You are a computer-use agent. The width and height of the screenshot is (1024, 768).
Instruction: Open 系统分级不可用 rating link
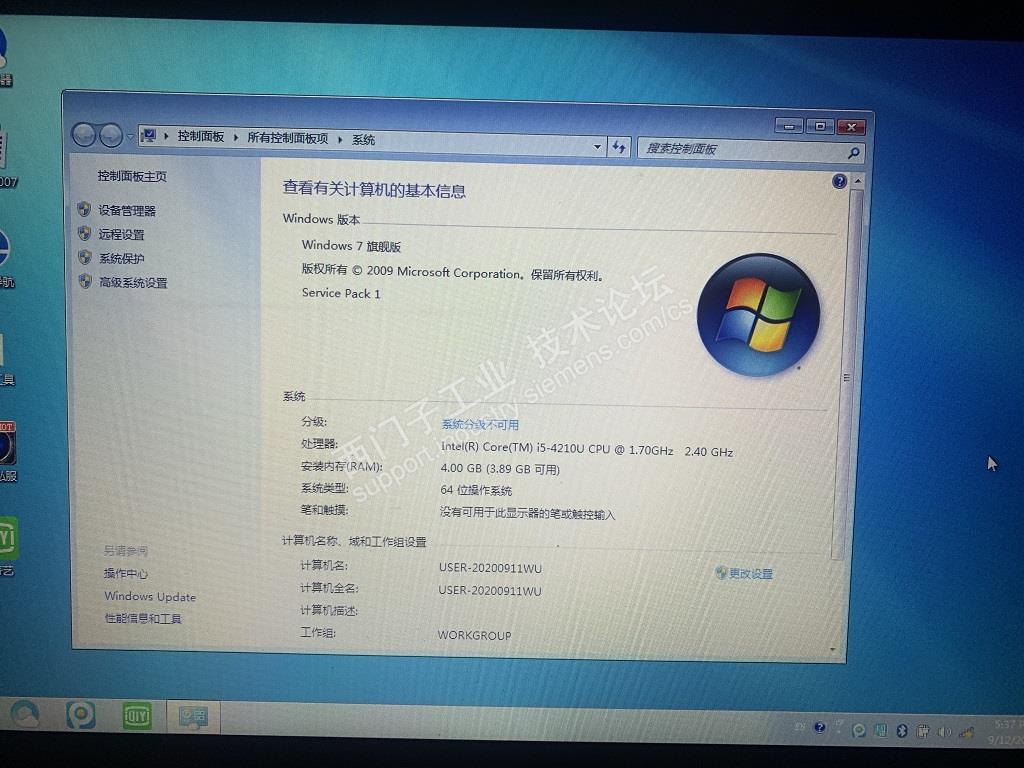coord(480,424)
